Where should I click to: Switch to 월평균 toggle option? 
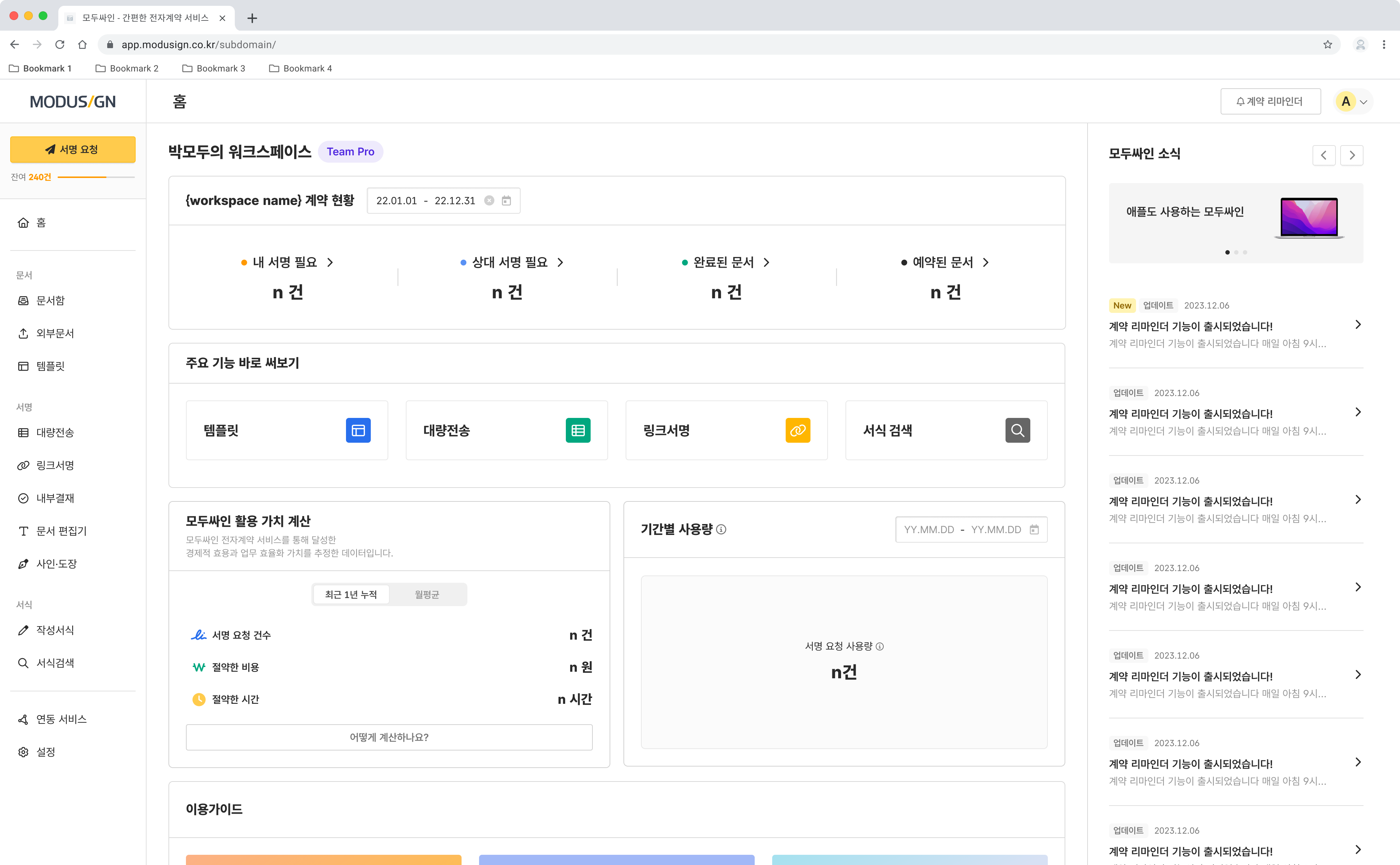click(x=427, y=594)
